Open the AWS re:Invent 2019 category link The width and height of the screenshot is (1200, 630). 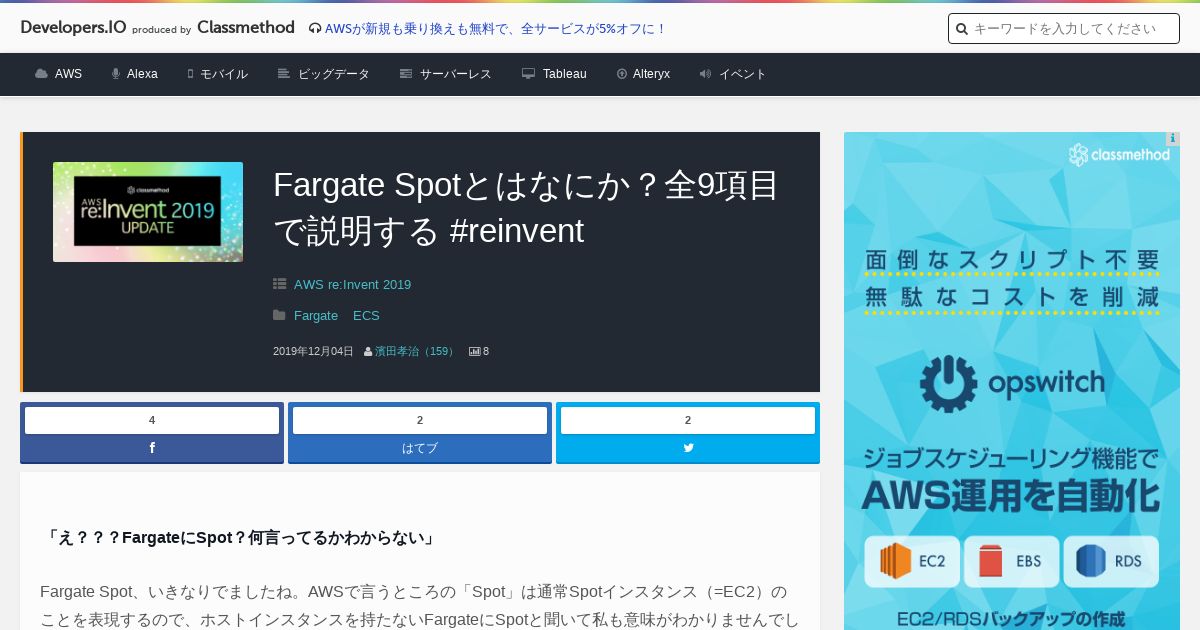point(352,284)
